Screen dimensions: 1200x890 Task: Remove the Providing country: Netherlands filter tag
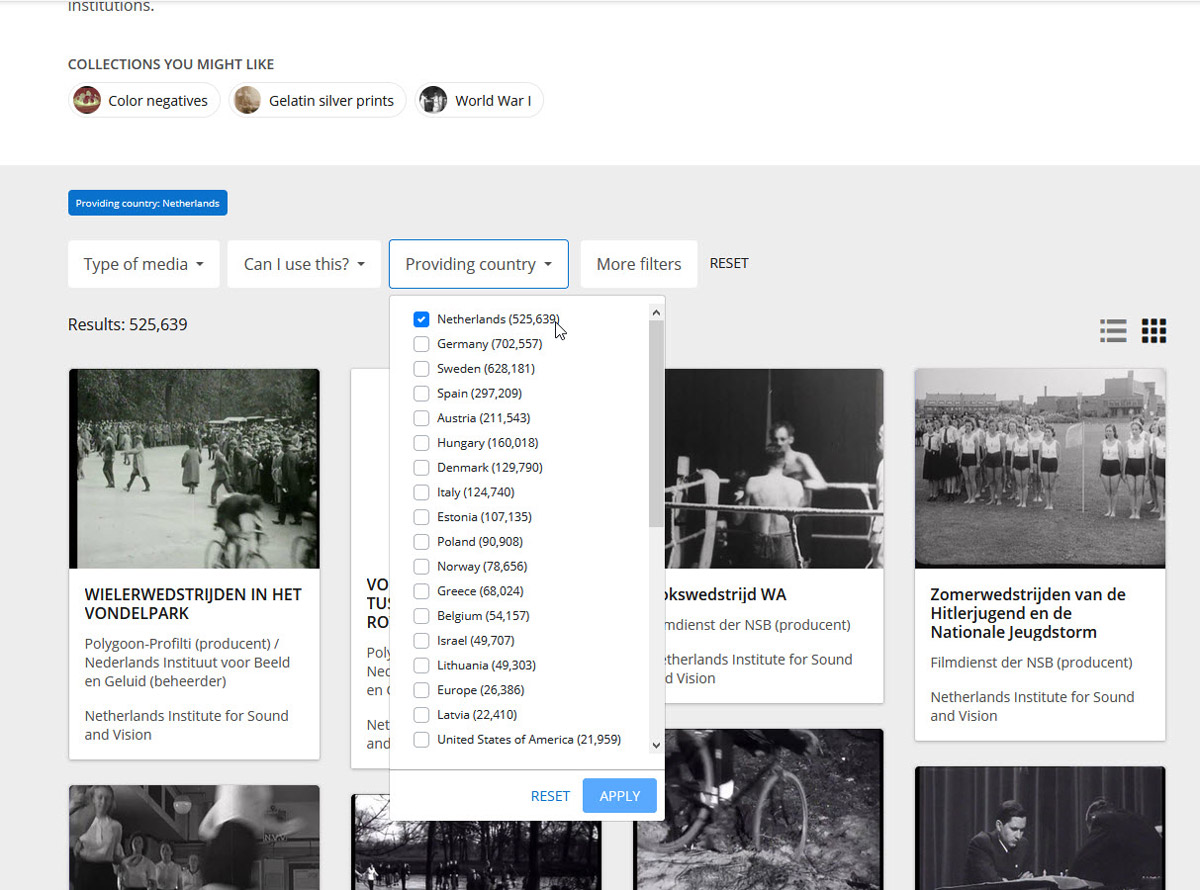click(x=148, y=203)
